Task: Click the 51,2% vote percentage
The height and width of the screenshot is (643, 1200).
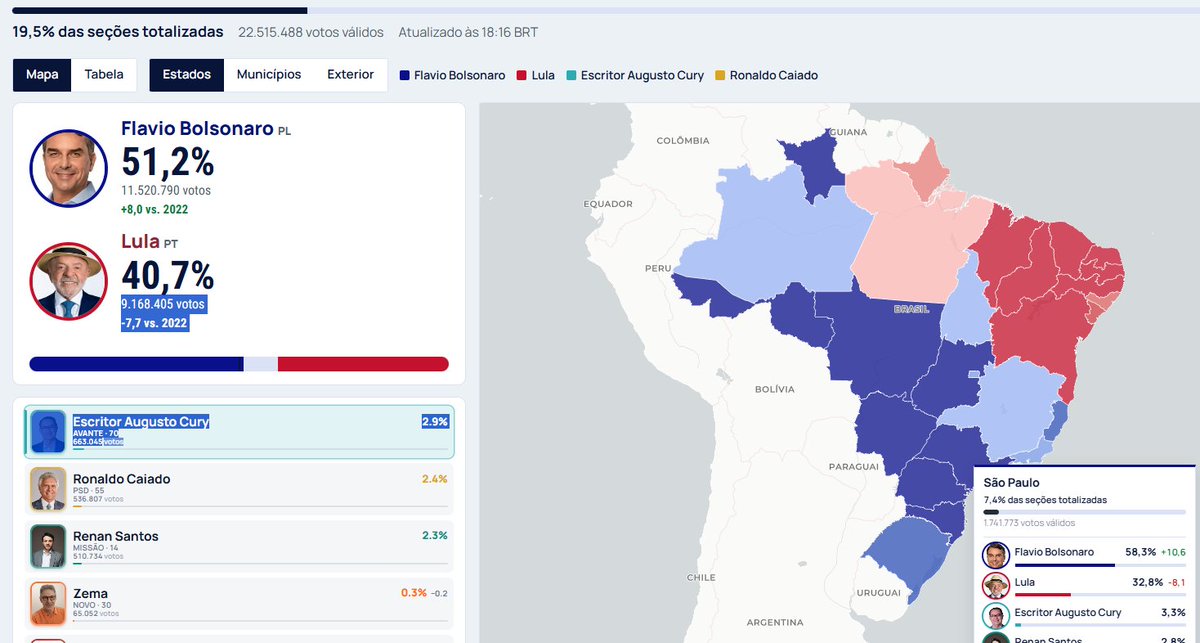Action: pyautogui.click(x=168, y=162)
